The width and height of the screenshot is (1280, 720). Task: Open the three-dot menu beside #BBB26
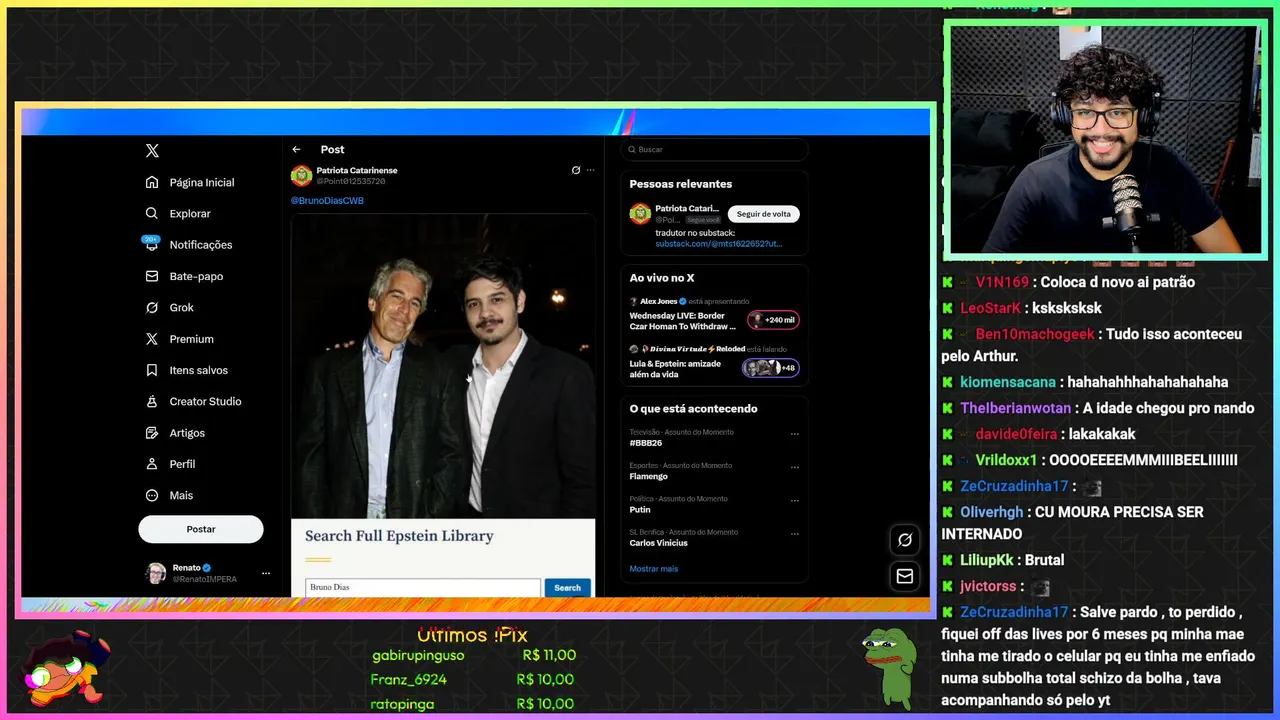pos(795,435)
